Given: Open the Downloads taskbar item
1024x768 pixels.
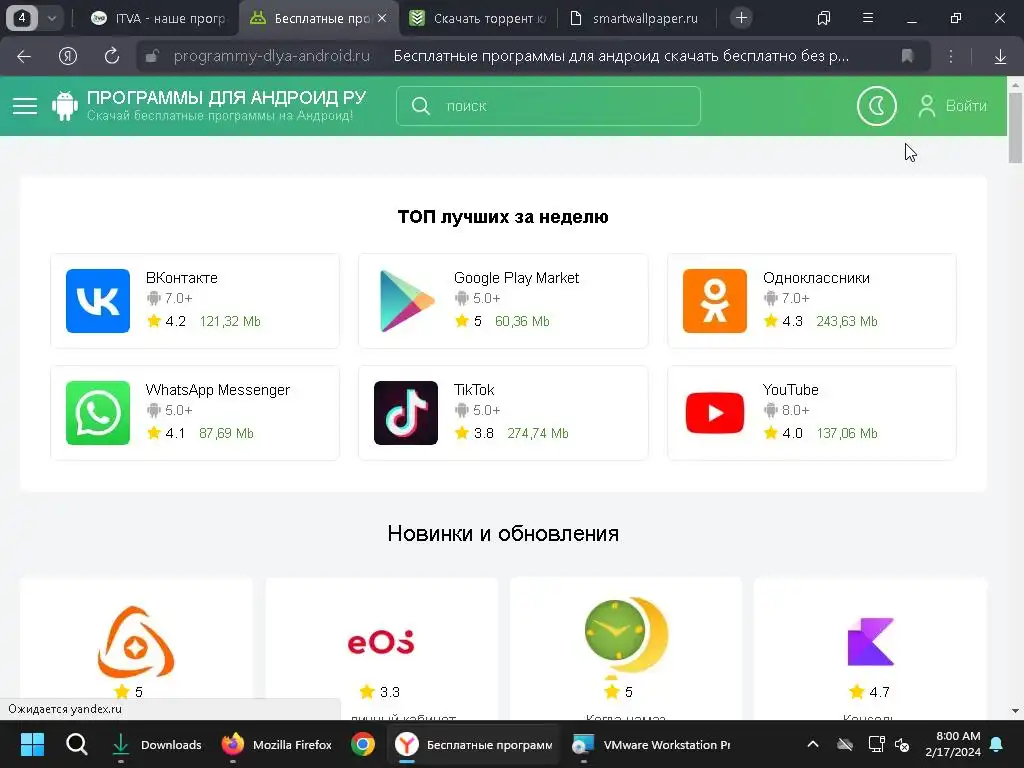Looking at the screenshot, I should (x=156, y=744).
